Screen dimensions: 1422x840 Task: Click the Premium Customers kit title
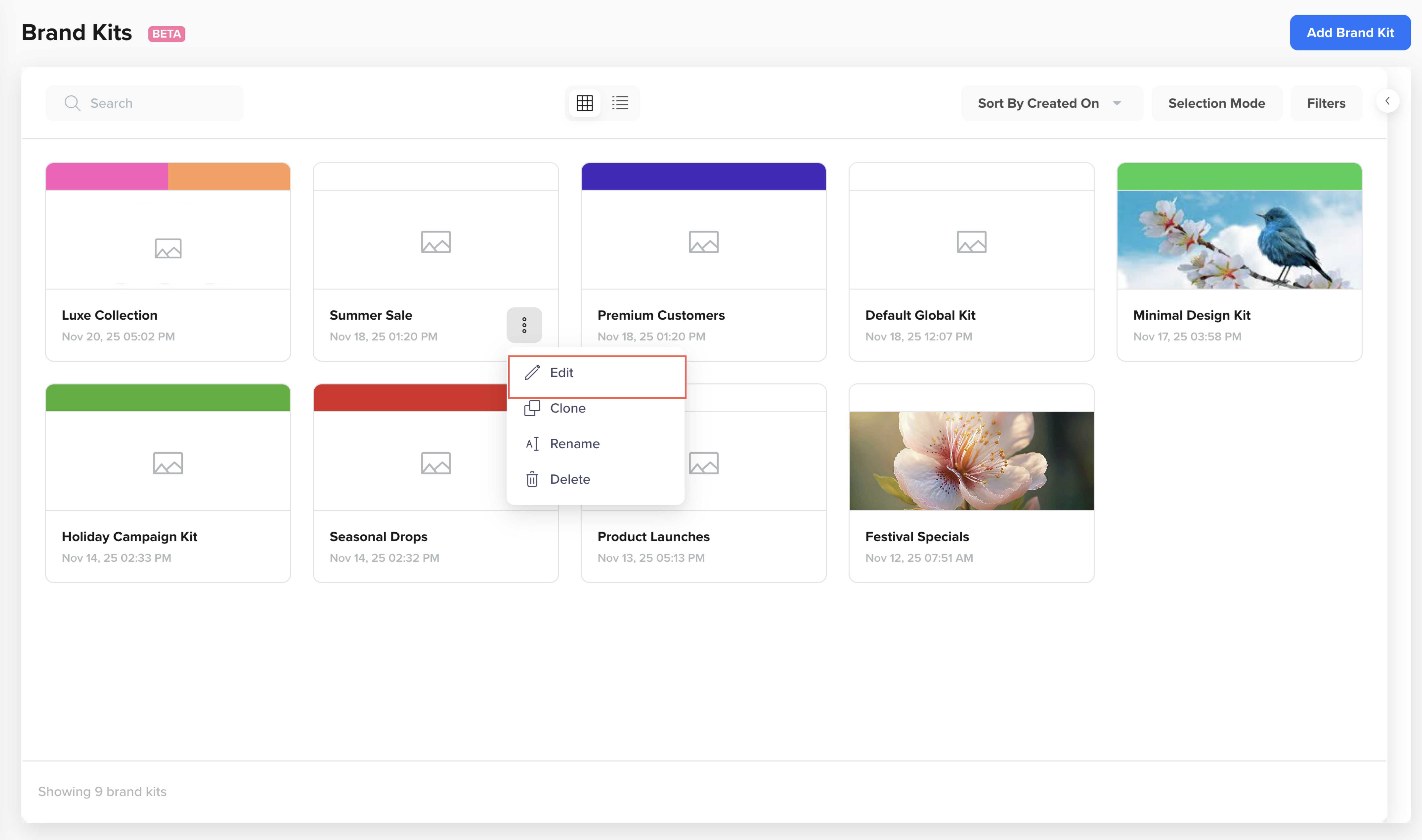661,315
